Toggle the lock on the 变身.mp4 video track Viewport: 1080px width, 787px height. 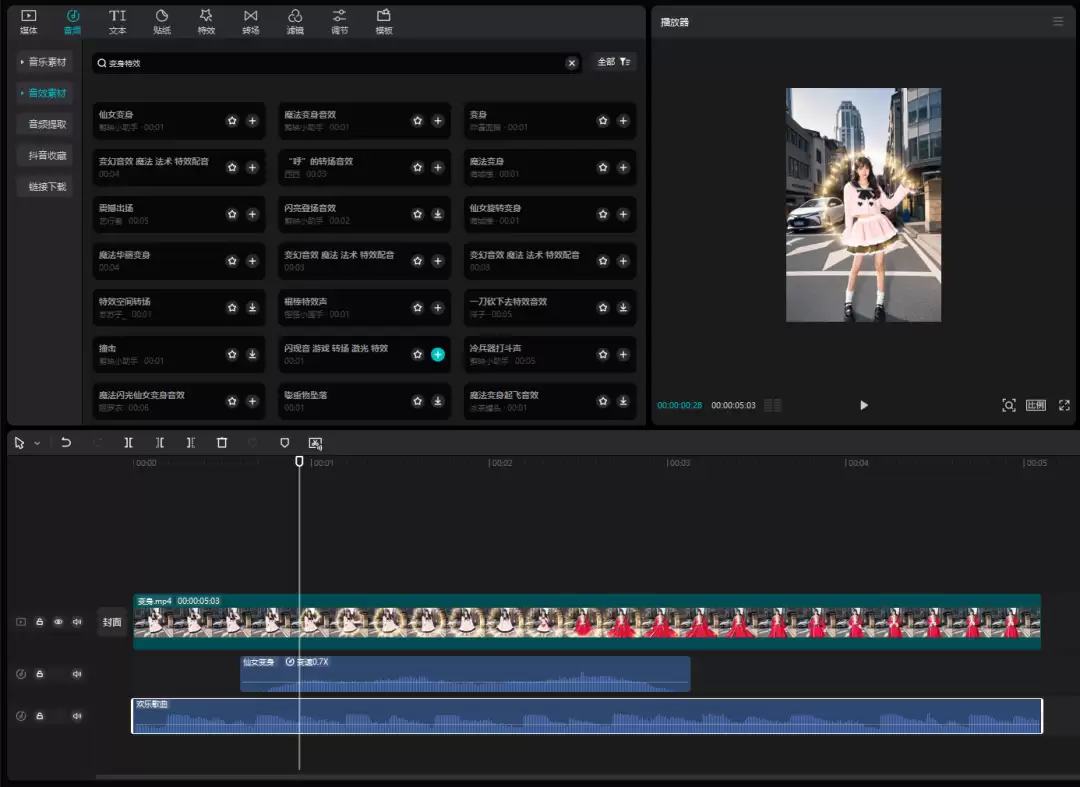40,622
